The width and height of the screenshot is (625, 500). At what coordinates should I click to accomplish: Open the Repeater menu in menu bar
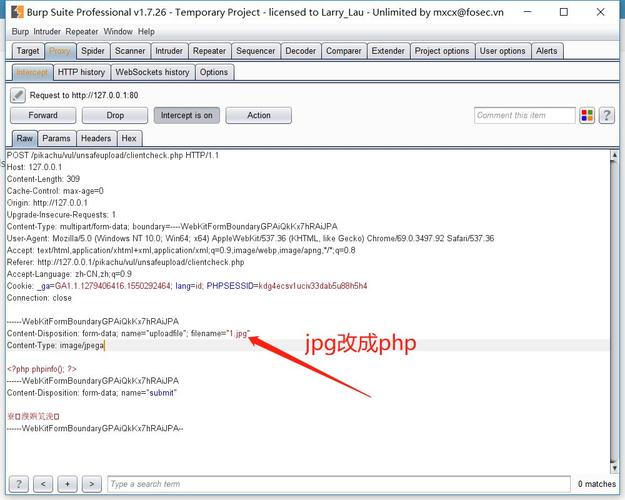click(82, 31)
